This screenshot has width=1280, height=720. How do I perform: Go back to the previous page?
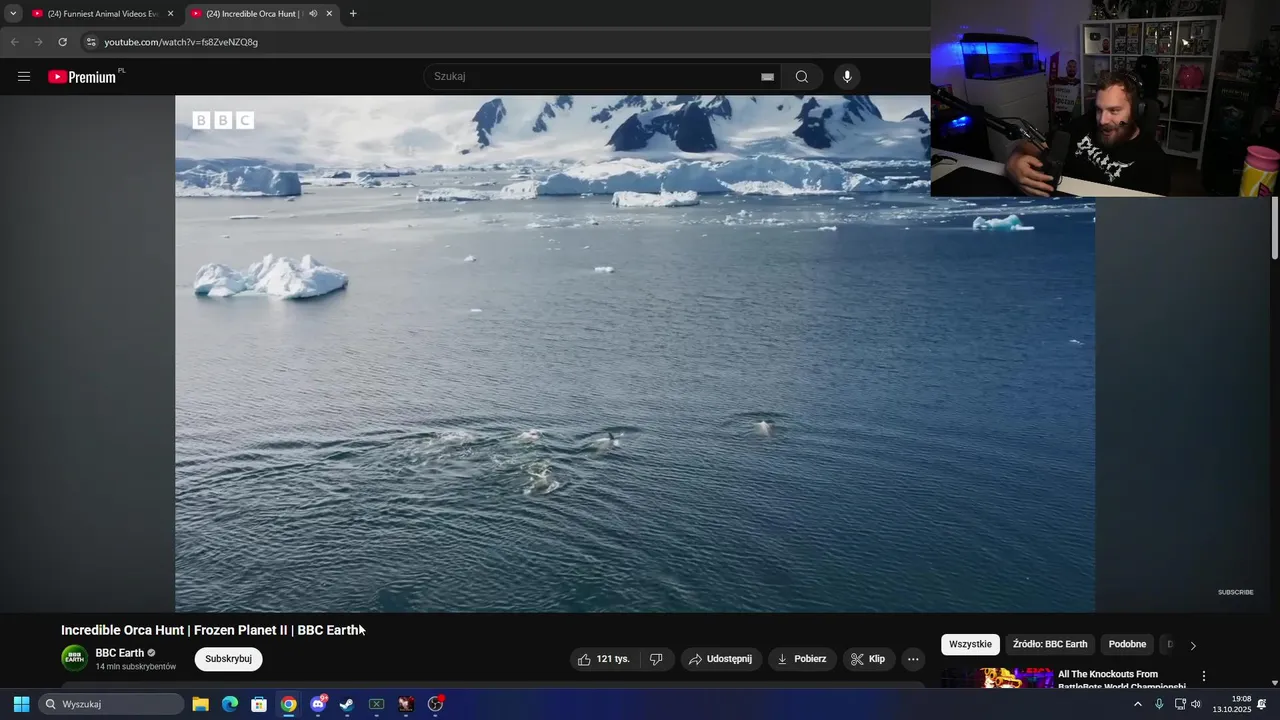14,42
